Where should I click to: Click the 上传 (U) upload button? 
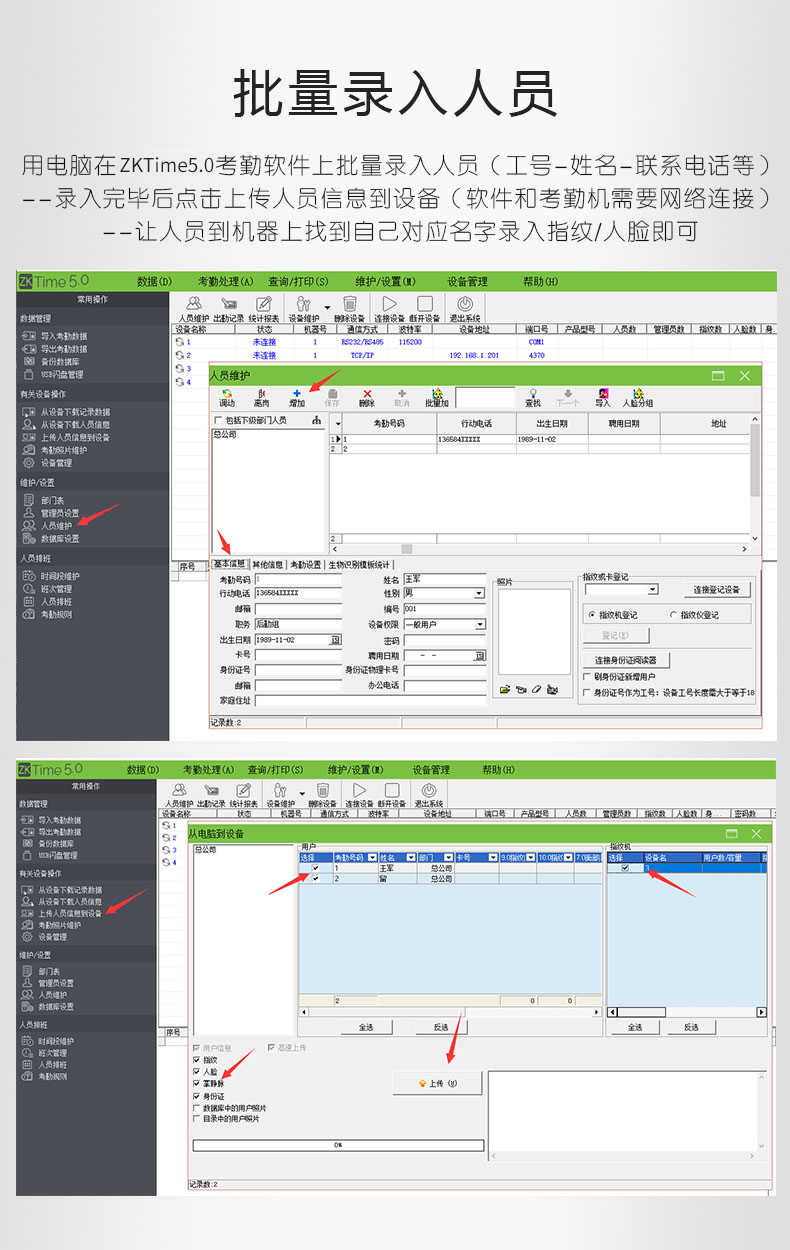tap(437, 1083)
